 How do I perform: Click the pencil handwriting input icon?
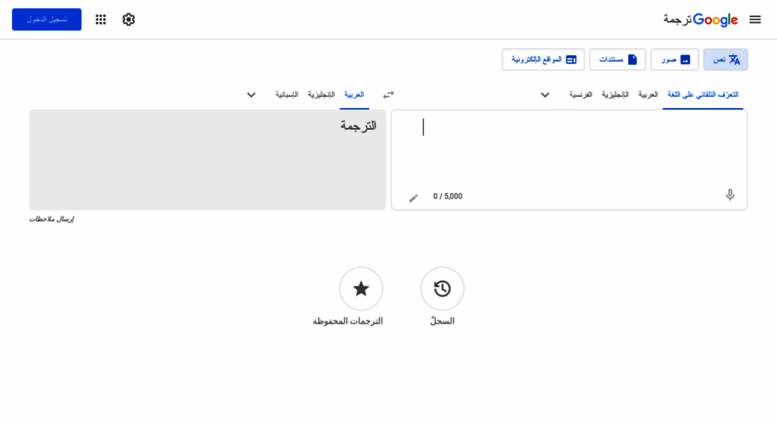[x=413, y=198]
